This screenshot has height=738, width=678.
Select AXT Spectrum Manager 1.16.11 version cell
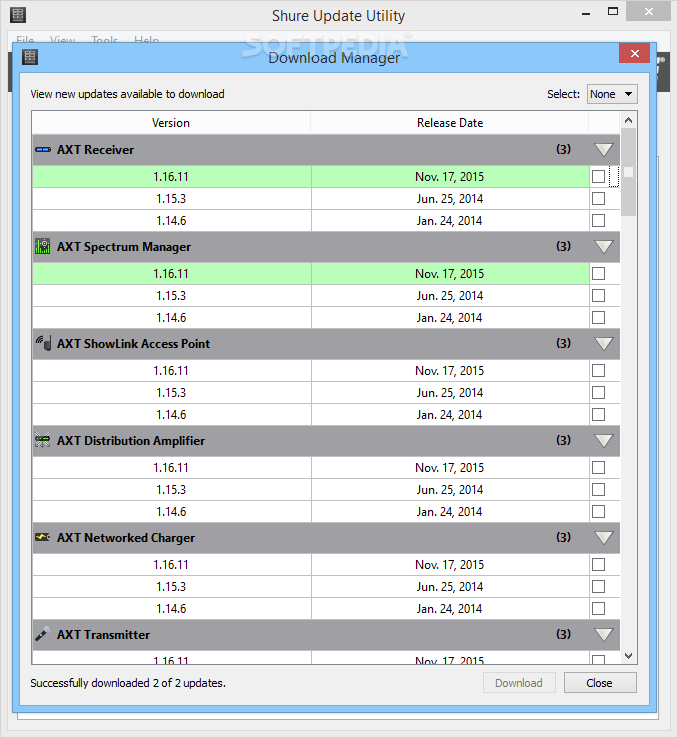[171, 273]
